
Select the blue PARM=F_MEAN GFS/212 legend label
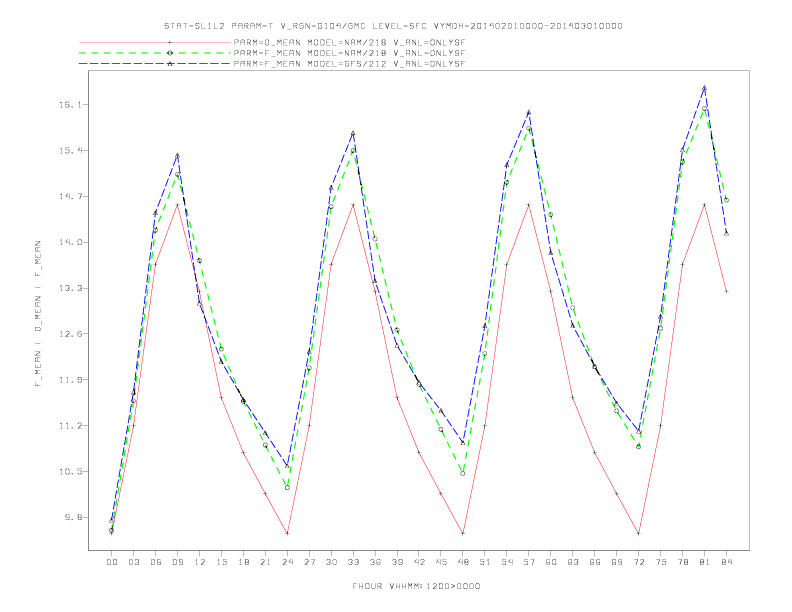tap(349, 64)
